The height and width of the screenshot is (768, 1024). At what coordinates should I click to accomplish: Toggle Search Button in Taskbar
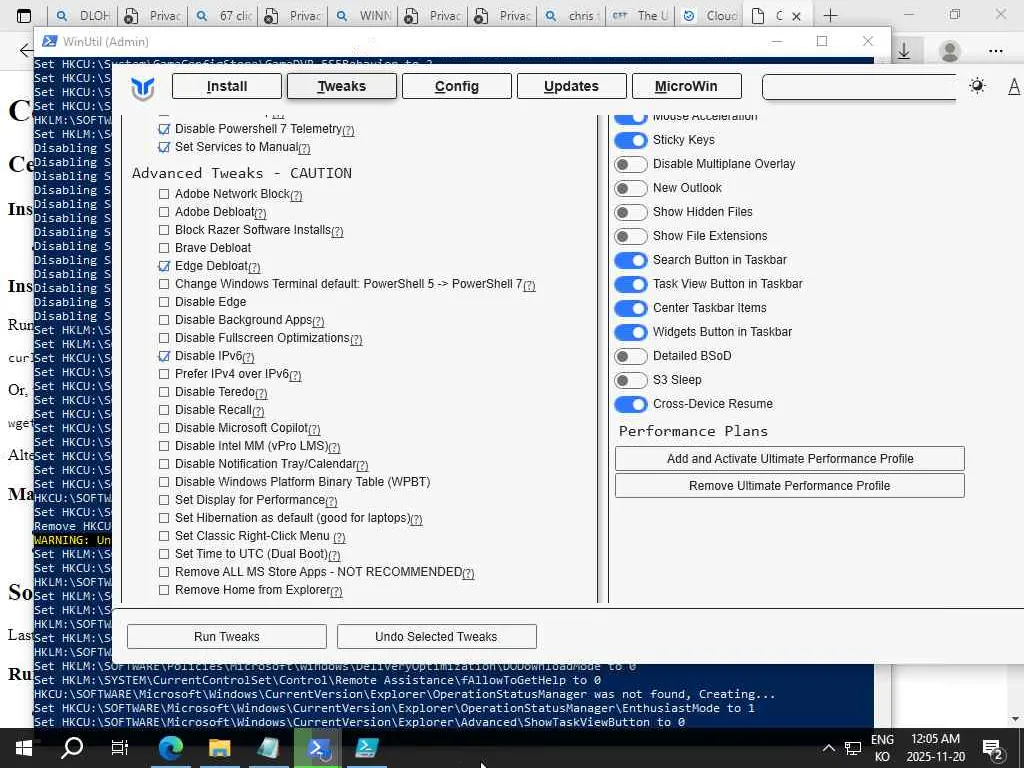tap(631, 260)
